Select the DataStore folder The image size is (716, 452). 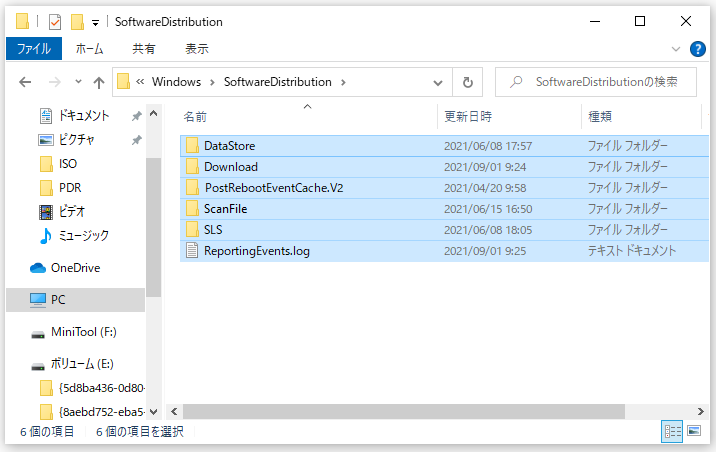[x=444, y=146]
